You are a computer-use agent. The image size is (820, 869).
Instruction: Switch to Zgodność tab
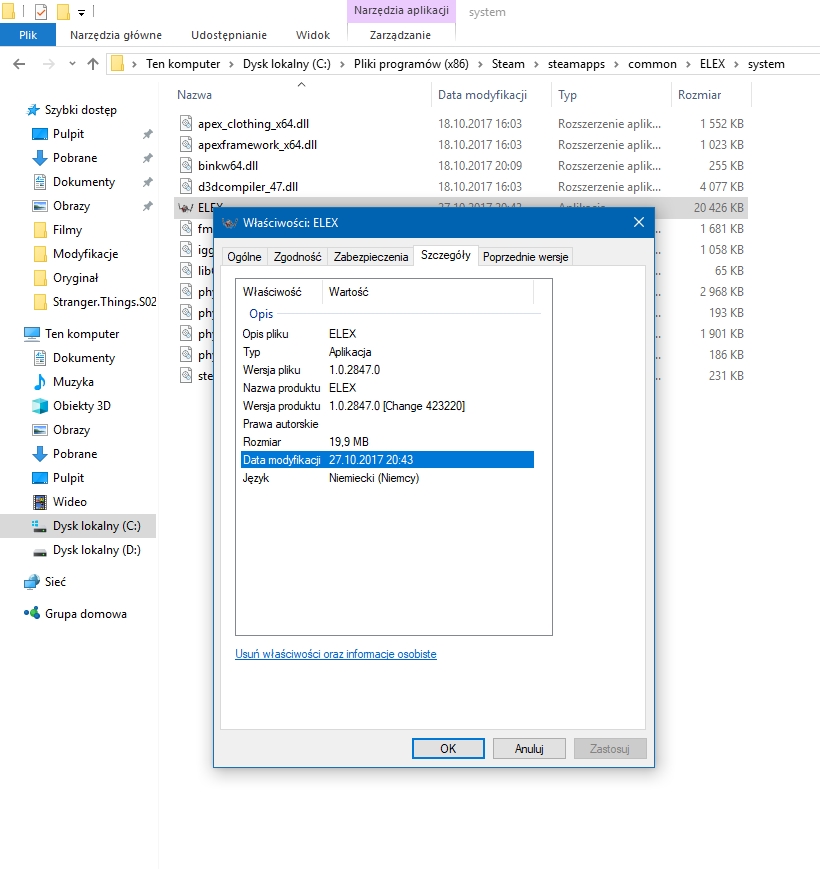(x=298, y=257)
